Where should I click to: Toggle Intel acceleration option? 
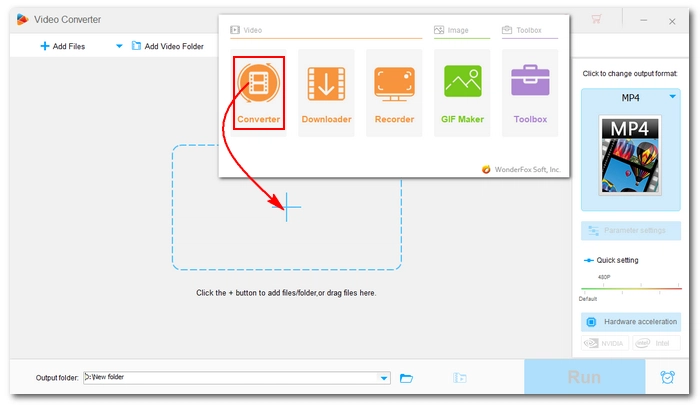click(656, 343)
